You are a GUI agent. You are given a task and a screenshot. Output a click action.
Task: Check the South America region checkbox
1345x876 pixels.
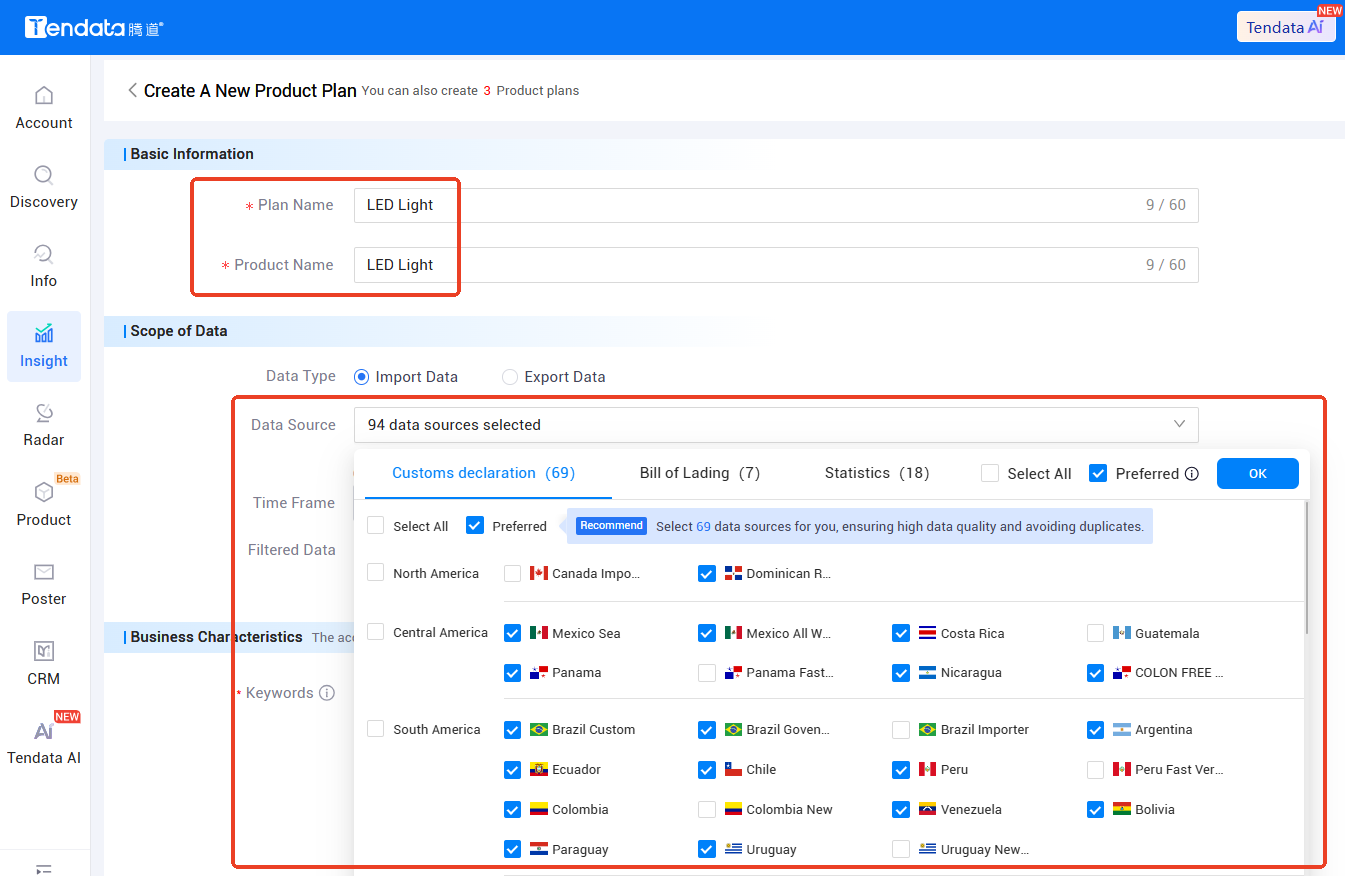[x=375, y=729]
